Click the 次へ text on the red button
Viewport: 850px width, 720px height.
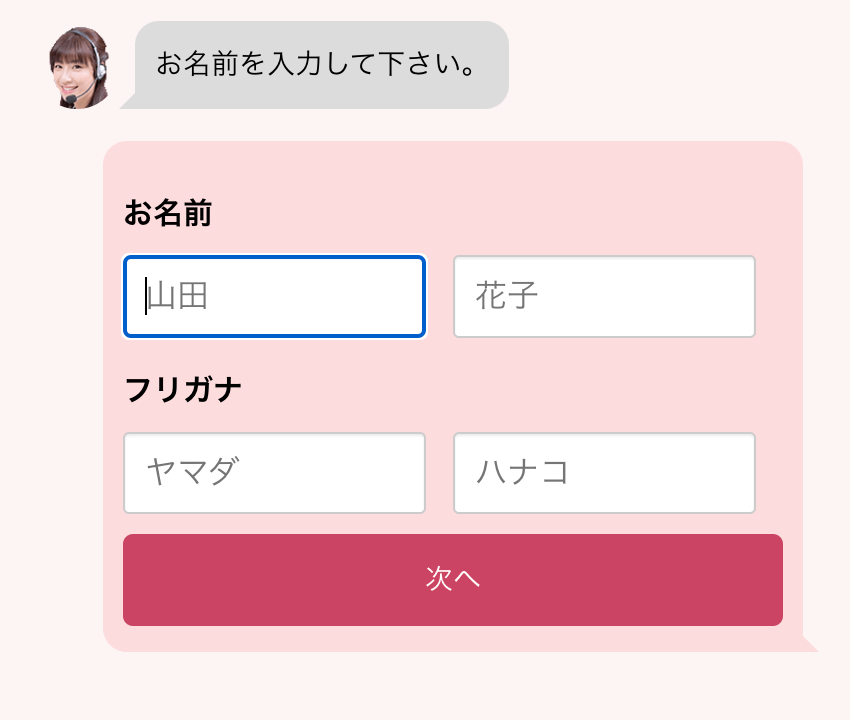coord(453,580)
